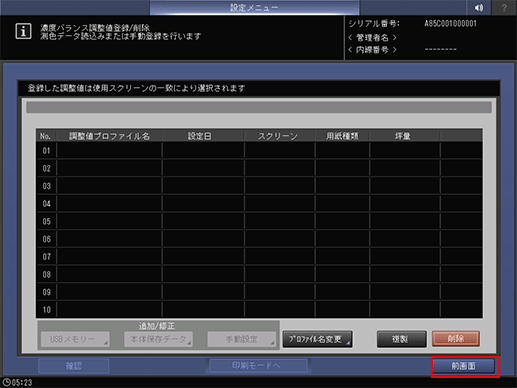Click the 複製 button
This screenshot has height=388, width=517.
click(x=402, y=339)
